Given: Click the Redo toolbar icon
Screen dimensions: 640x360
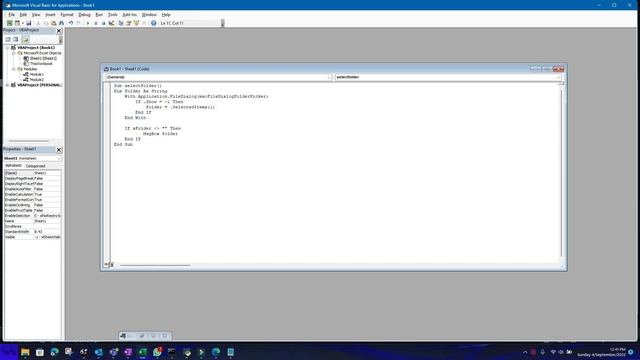Looking at the screenshot, I should point(79,23).
